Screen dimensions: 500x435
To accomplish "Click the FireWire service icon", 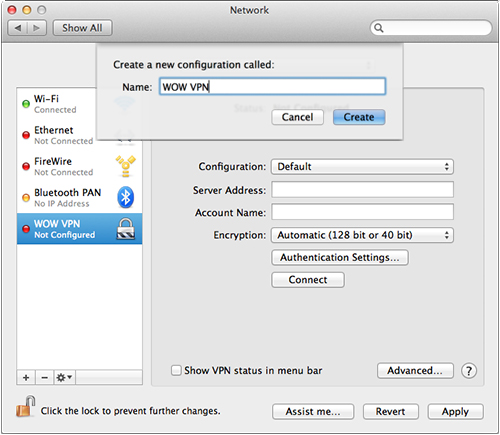I will click(x=126, y=166).
